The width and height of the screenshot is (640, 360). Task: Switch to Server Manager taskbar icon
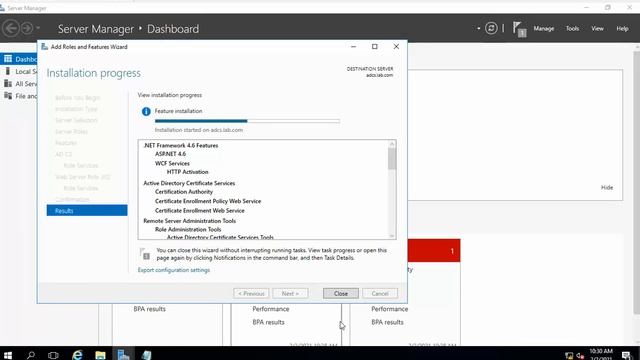click(x=123, y=355)
